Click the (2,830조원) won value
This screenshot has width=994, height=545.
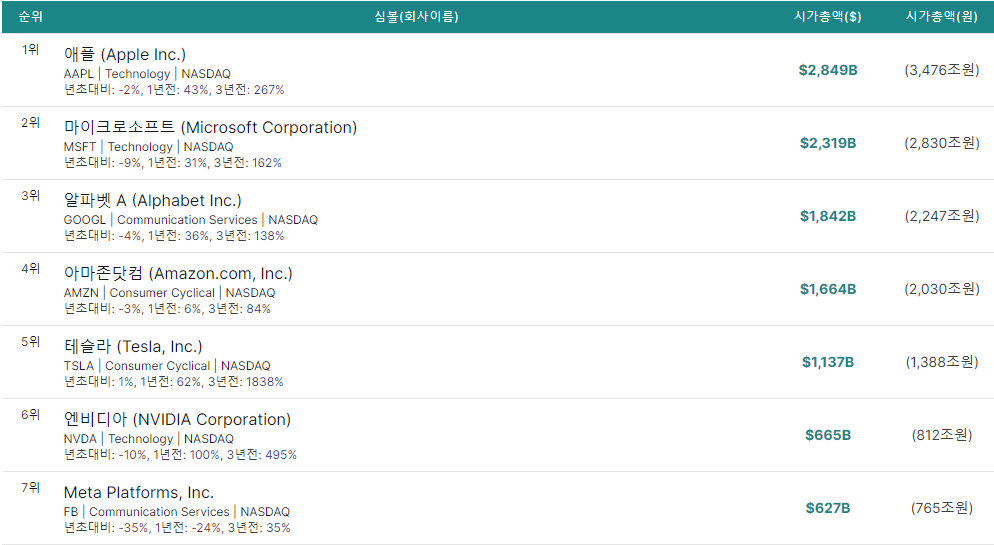[x=942, y=143]
